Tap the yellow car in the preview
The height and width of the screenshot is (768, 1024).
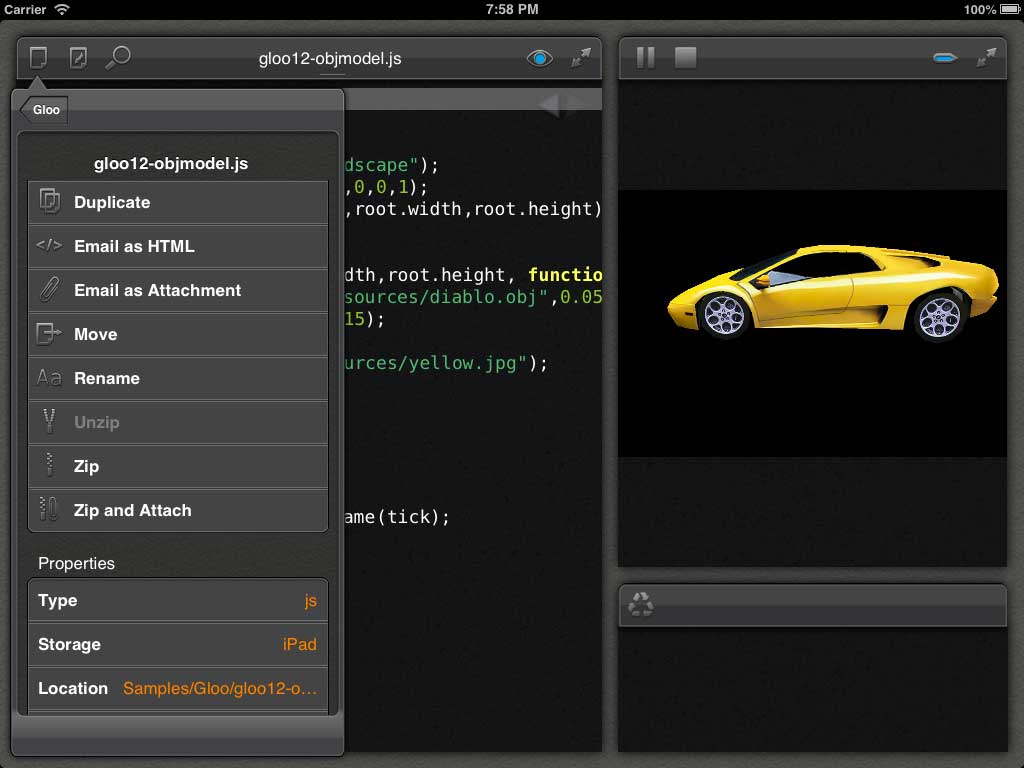pyautogui.click(x=833, y=293)
